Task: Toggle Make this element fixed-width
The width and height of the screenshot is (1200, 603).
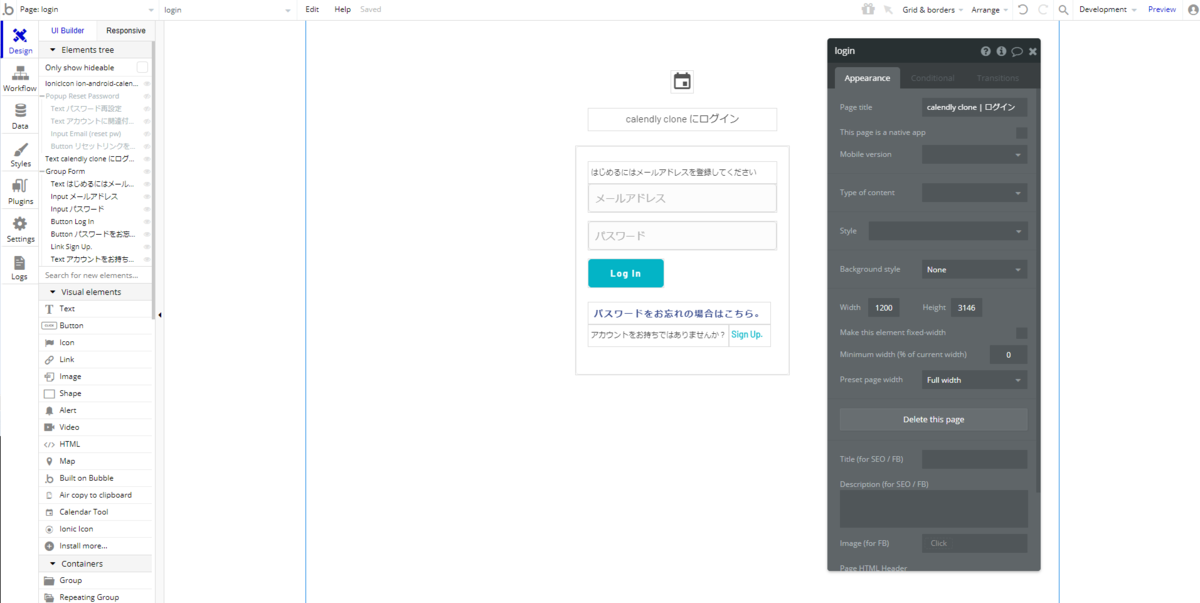Action: 1021,332
